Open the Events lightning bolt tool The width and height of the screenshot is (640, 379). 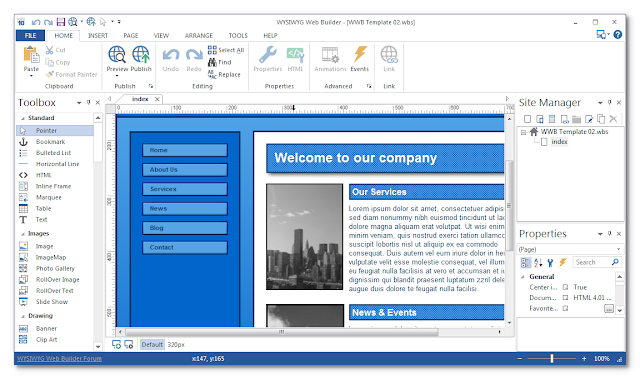coord(360,54)
